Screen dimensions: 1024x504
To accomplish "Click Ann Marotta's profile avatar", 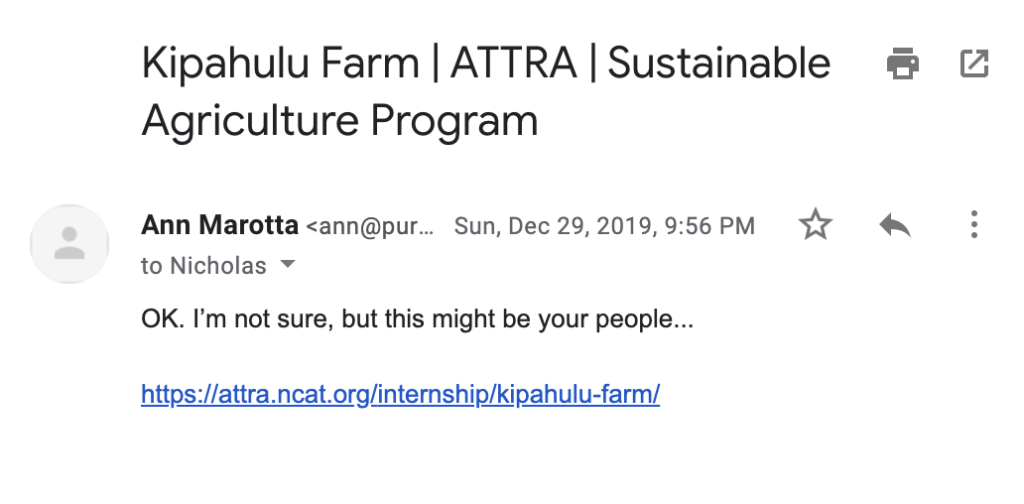I will coord(69,244).
